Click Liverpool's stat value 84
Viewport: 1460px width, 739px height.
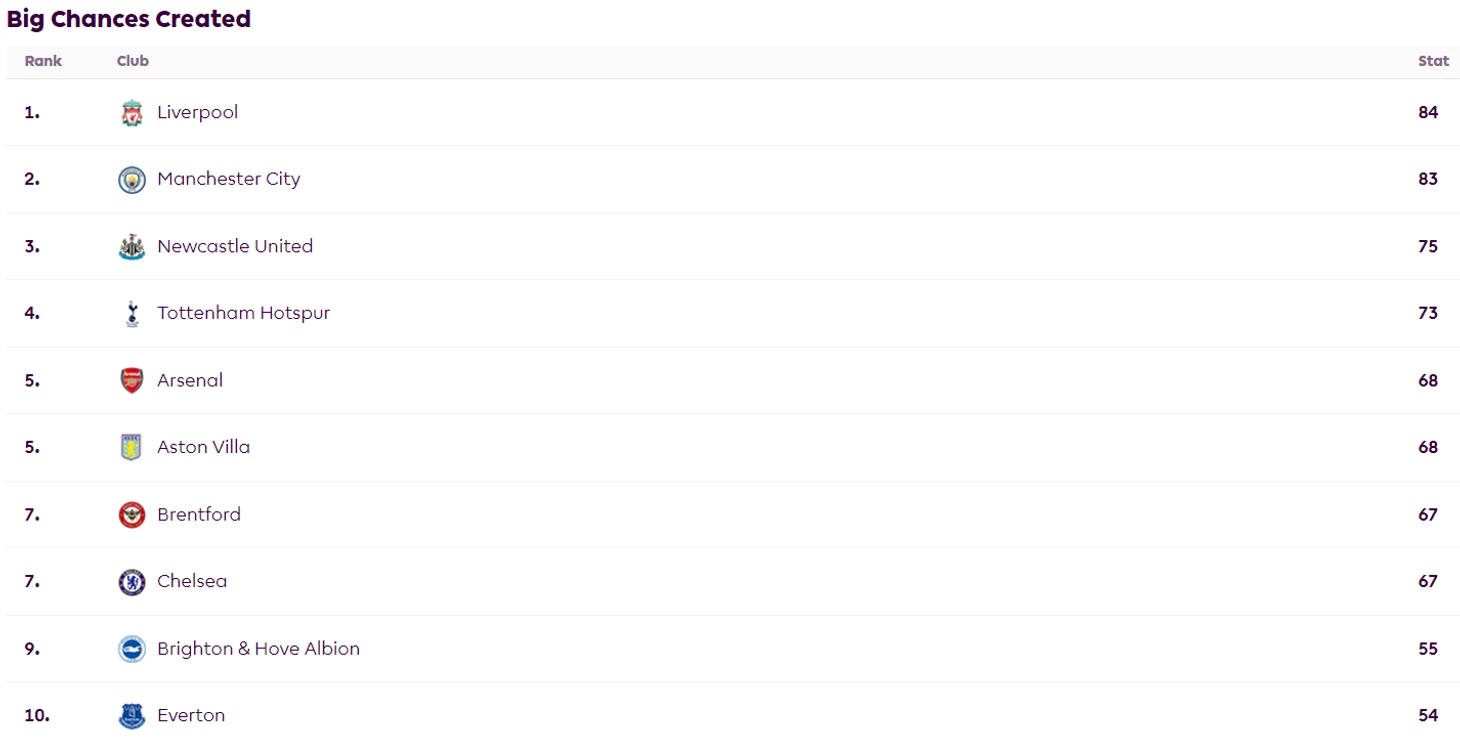click(x=1428, y=112)
